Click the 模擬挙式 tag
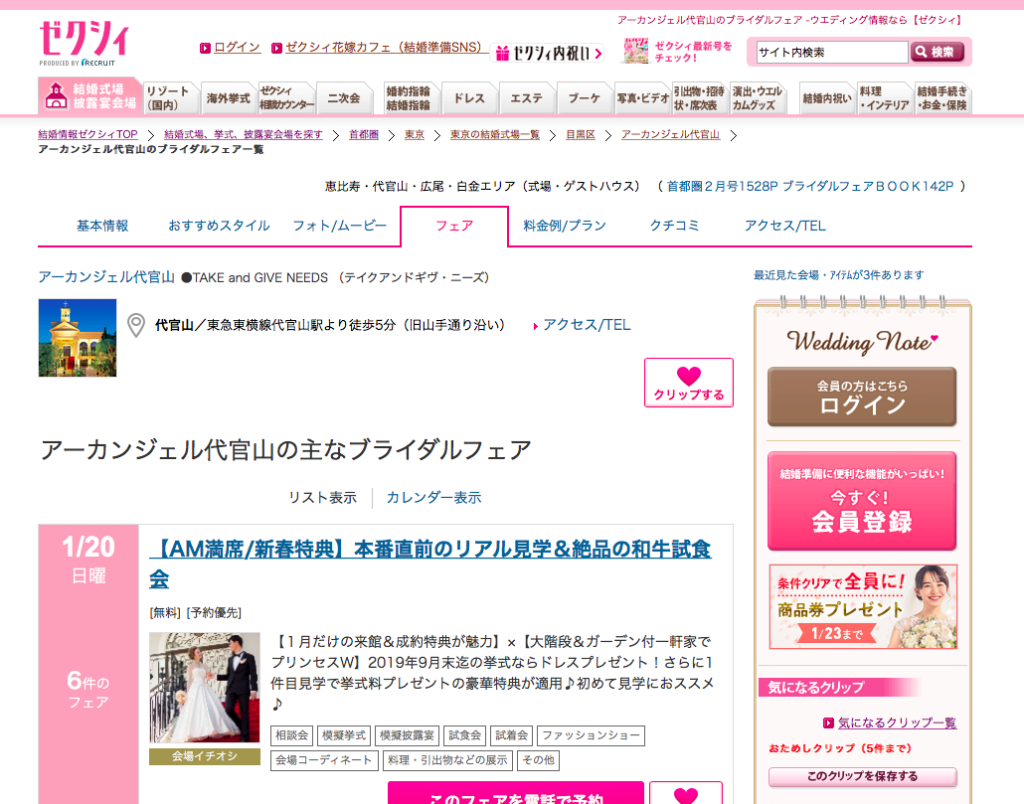 (x=344, y=735)
